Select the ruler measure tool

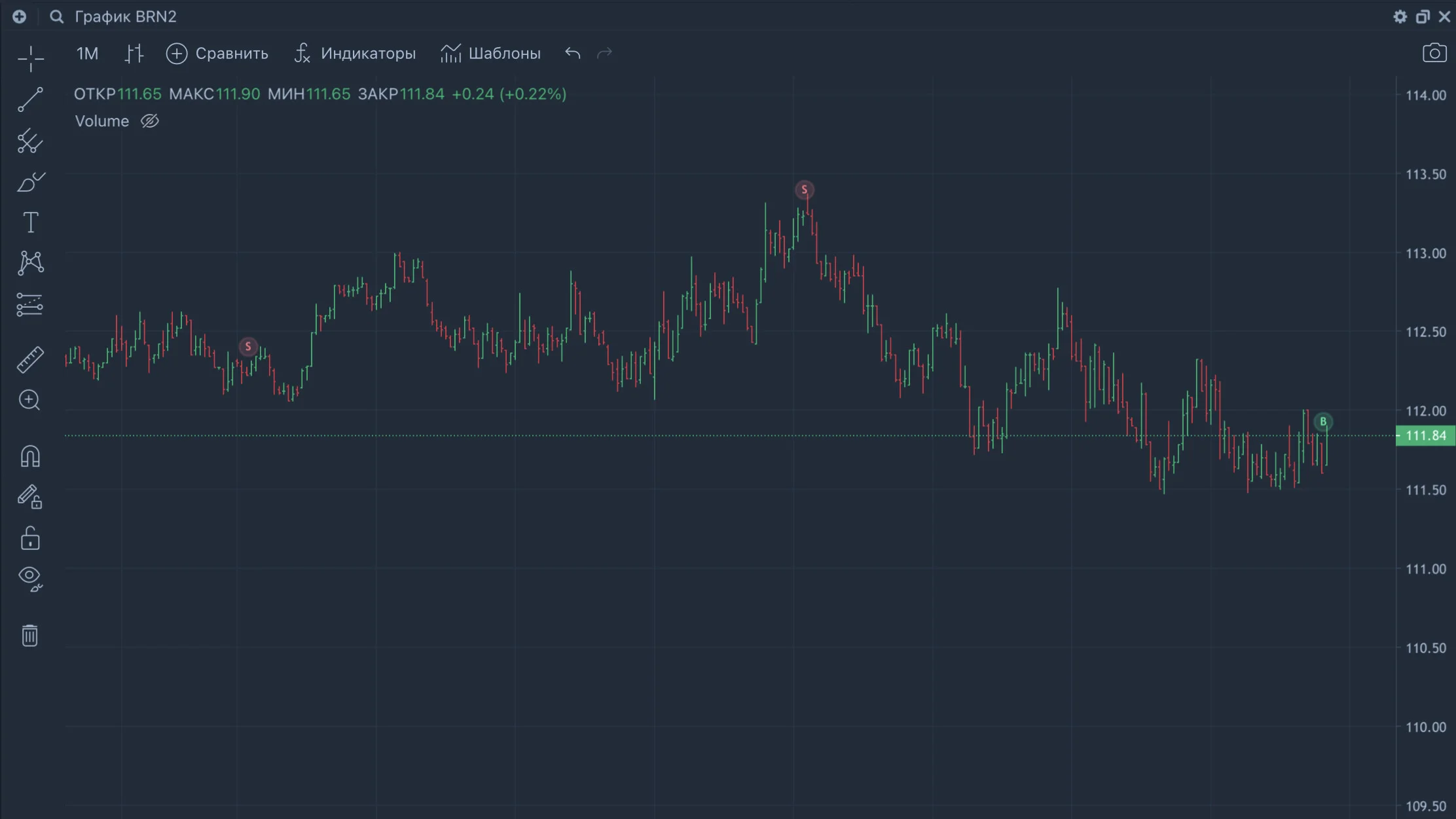(30, 359)
